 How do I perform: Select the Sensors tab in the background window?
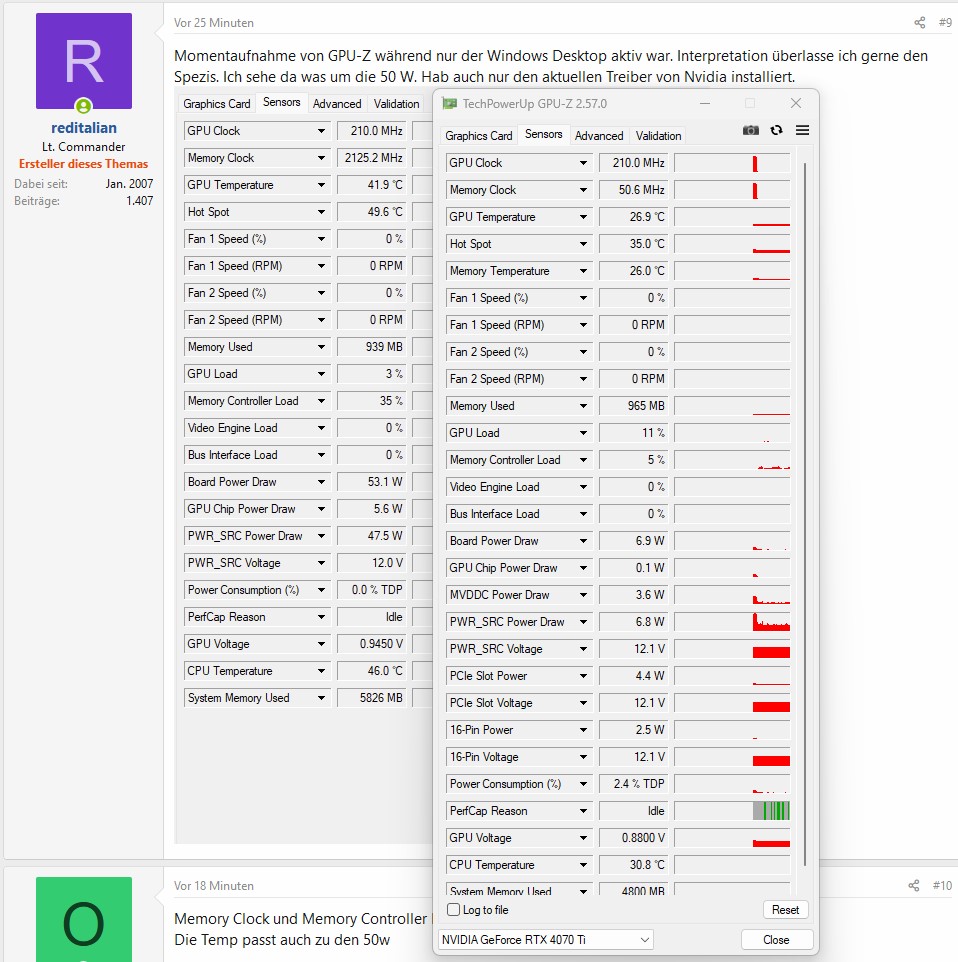click(x=282, y=102)
